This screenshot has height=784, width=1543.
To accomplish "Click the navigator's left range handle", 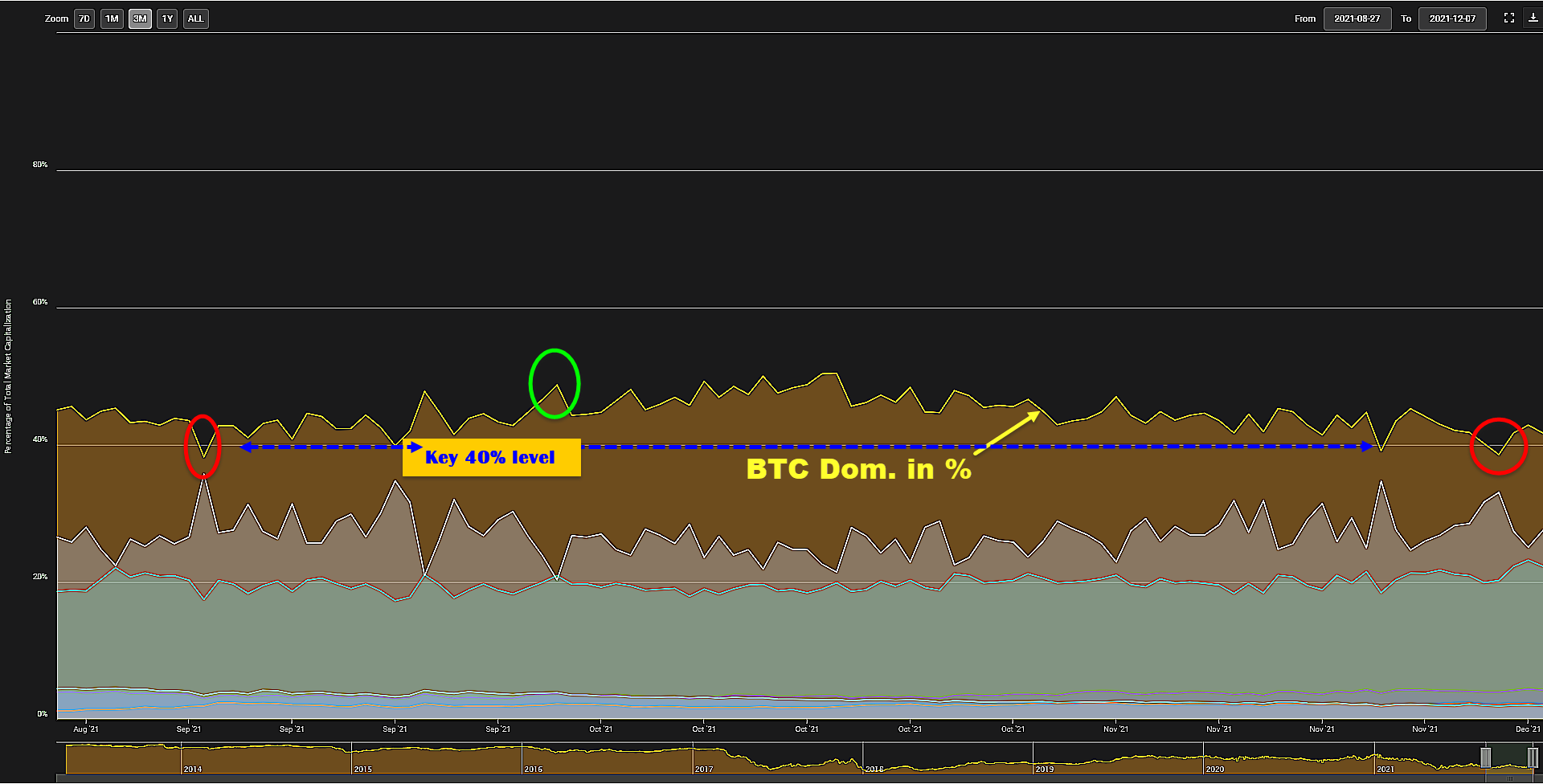I will coord(1485,757).
